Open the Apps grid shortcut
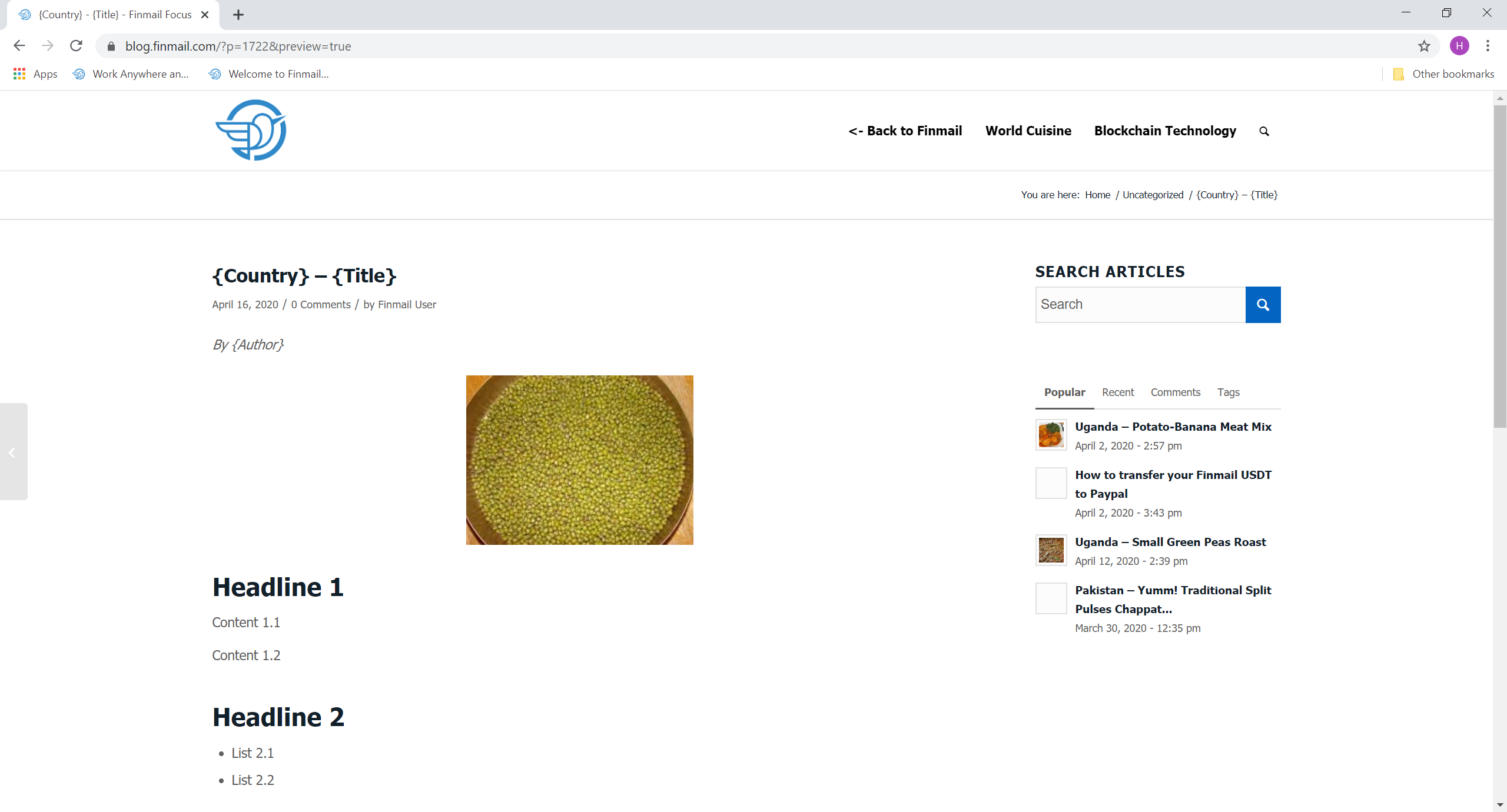 point(35,74)
